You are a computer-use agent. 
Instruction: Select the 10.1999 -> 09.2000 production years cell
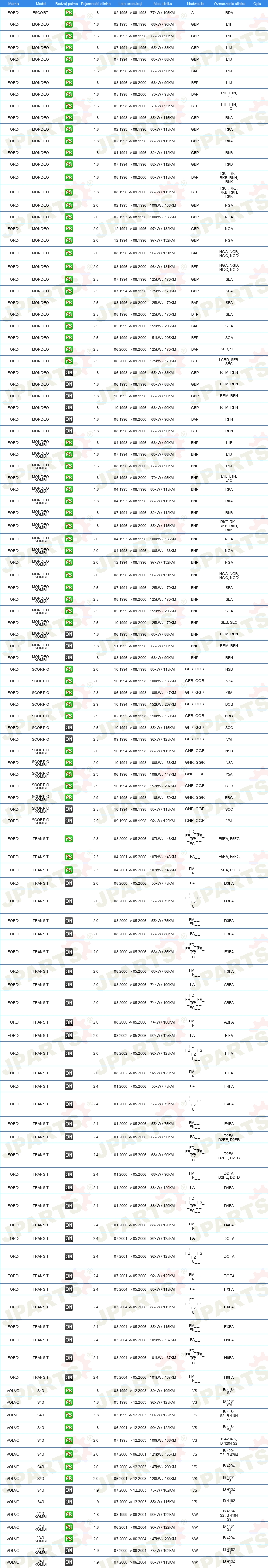130,623
